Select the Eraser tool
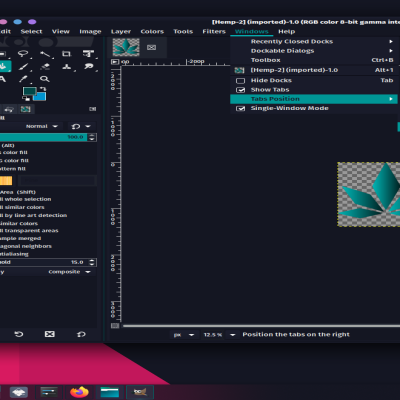The height and width of the screenshot is (400, 400). [45, 66]
